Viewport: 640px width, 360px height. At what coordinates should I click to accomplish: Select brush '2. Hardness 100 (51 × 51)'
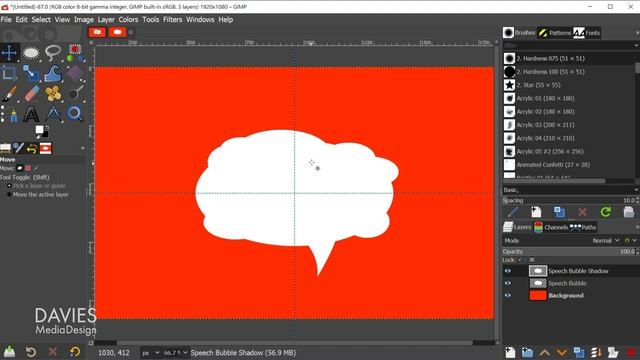[x=569, y=72]
